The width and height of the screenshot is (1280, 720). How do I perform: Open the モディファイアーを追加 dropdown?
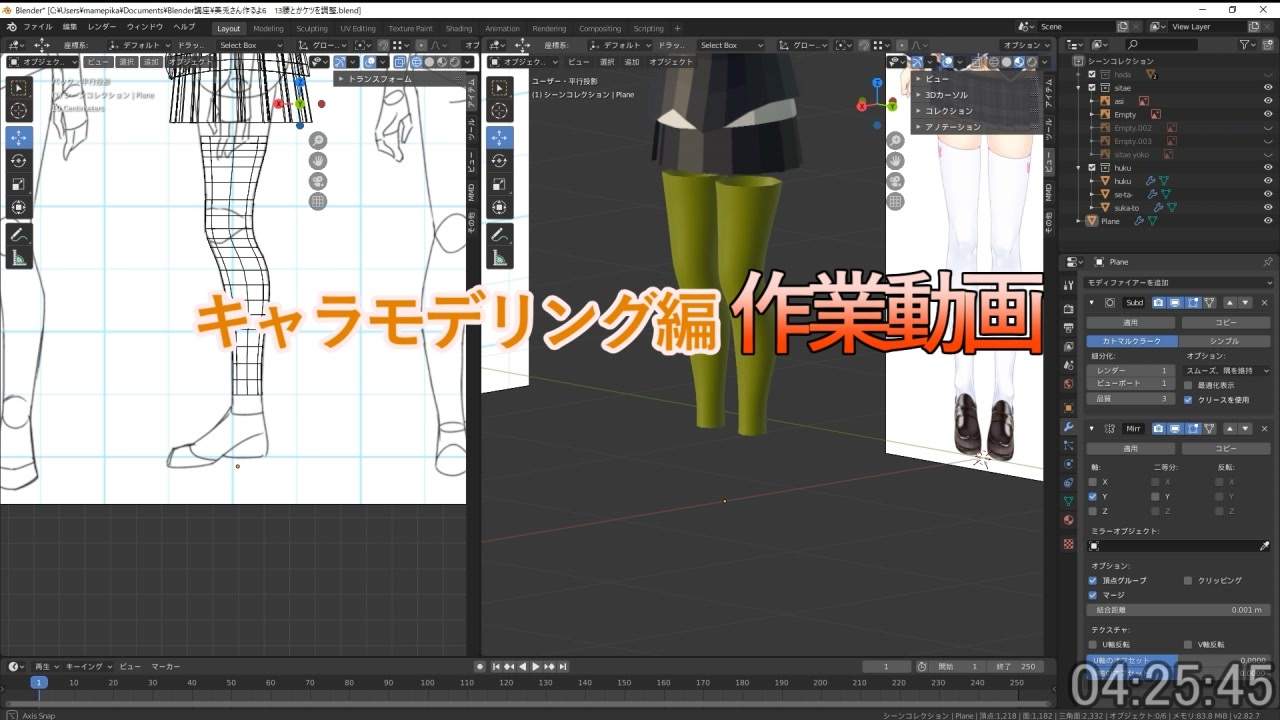pos(1176,283)
